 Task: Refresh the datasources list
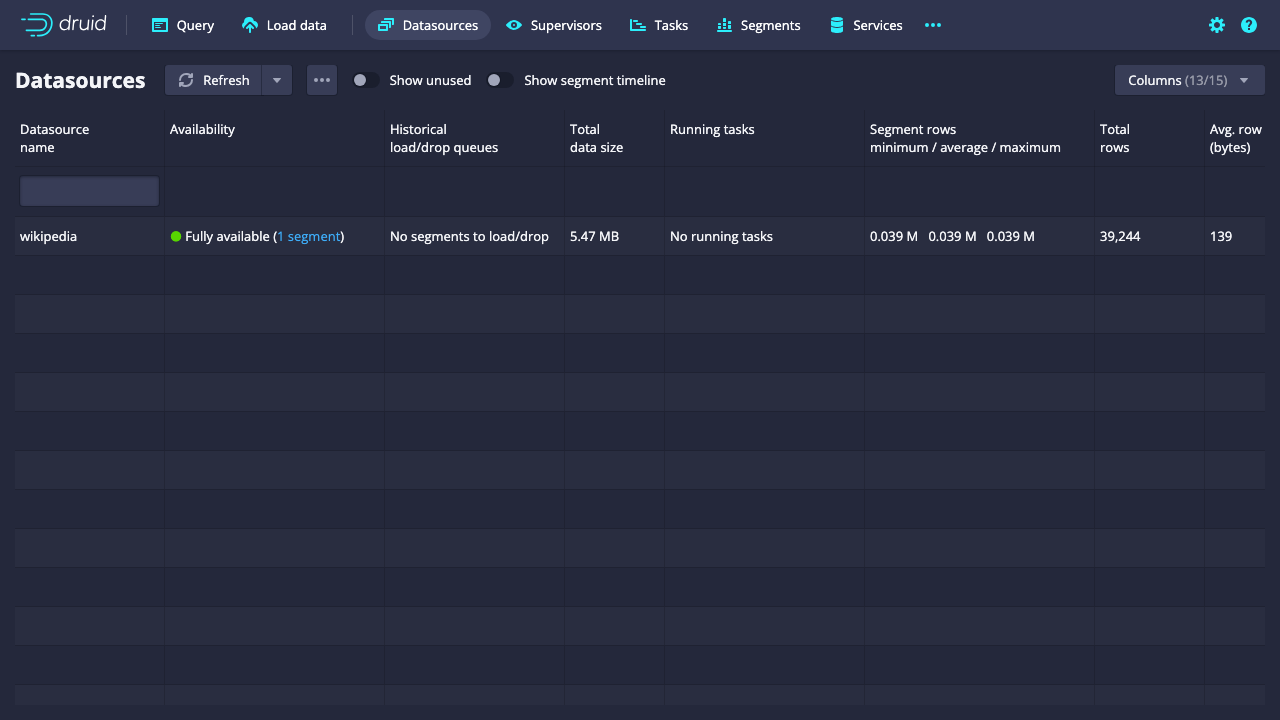coord(213,80)
